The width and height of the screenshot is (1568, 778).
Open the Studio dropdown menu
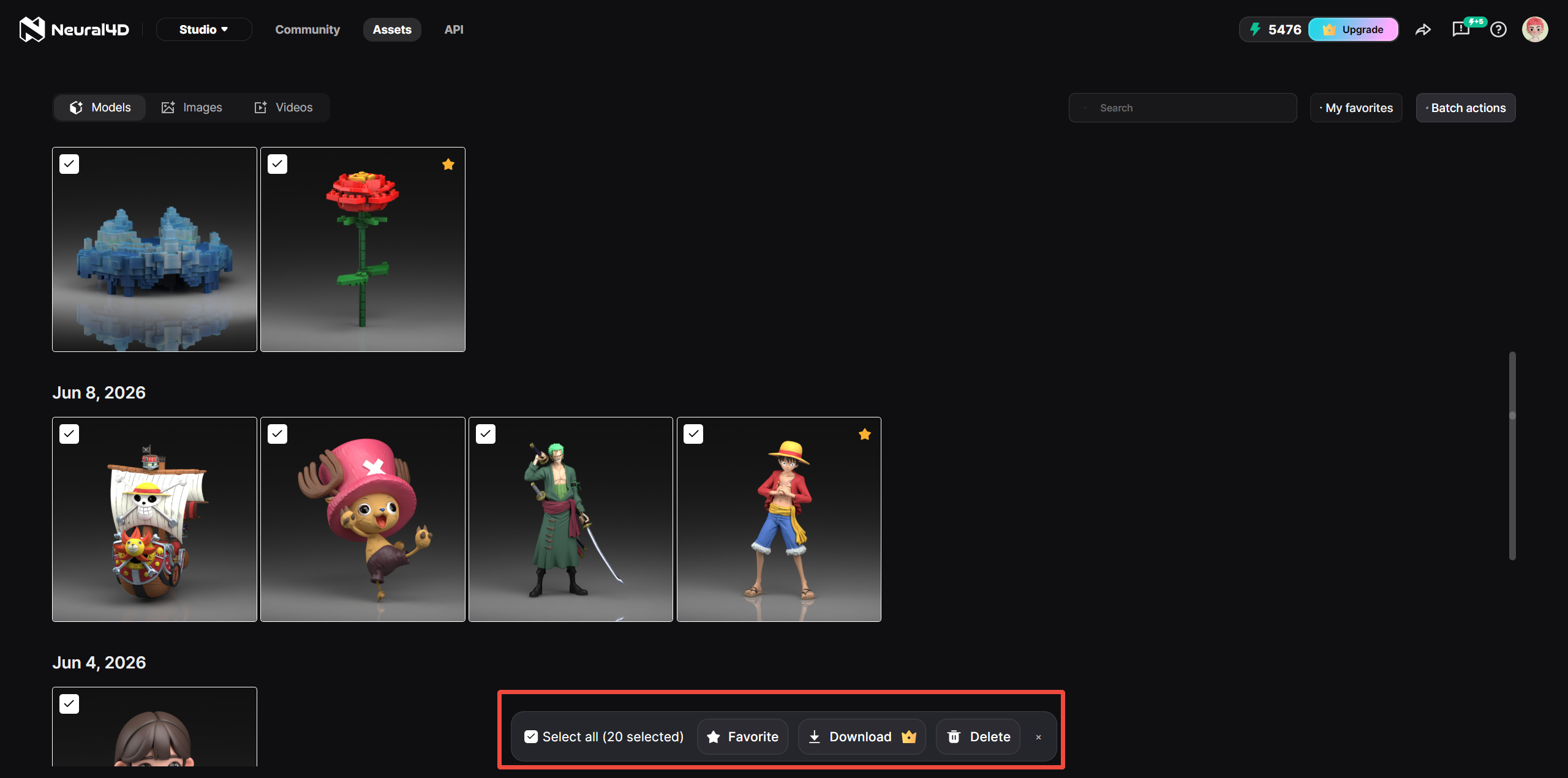click(x=204, y=29)
